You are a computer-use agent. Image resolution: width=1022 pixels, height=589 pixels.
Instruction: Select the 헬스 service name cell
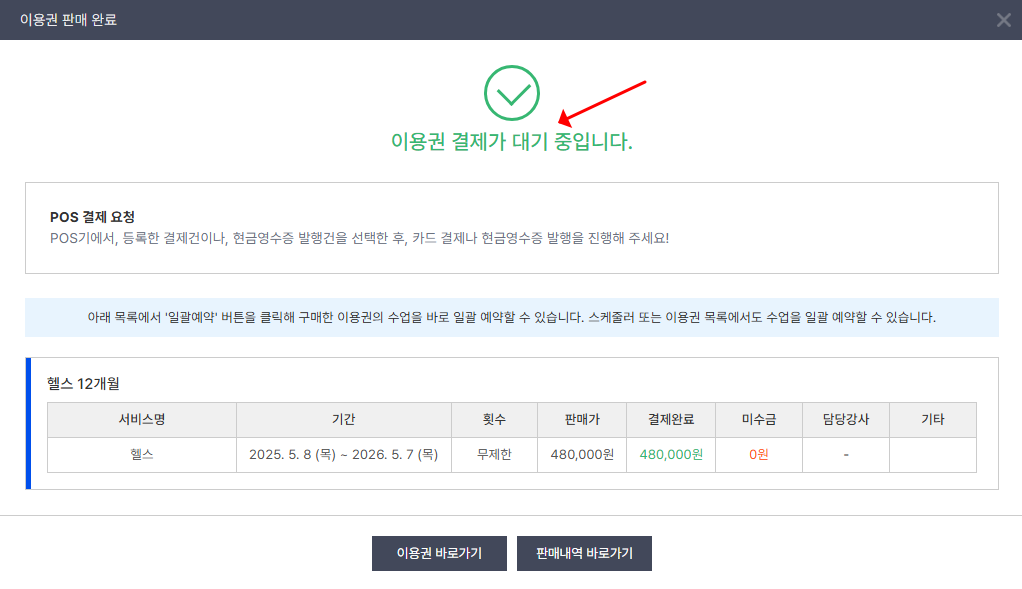[142, 455]
